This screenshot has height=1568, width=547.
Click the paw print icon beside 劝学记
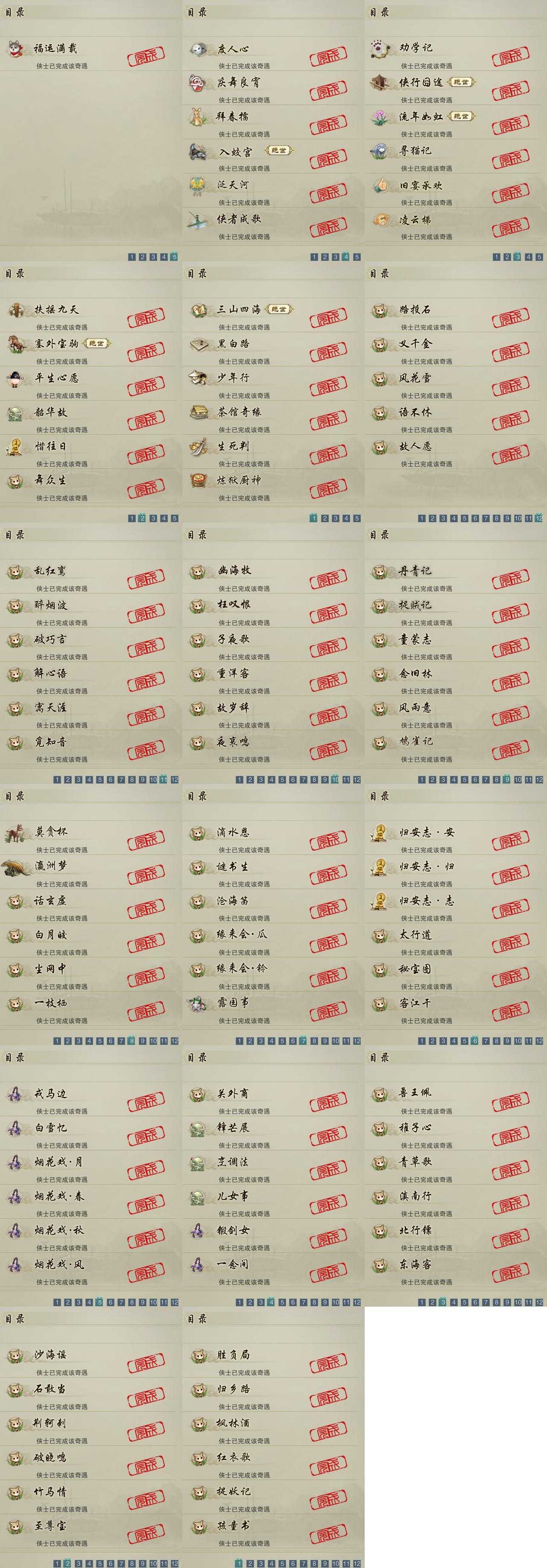[x=380, y=49]
